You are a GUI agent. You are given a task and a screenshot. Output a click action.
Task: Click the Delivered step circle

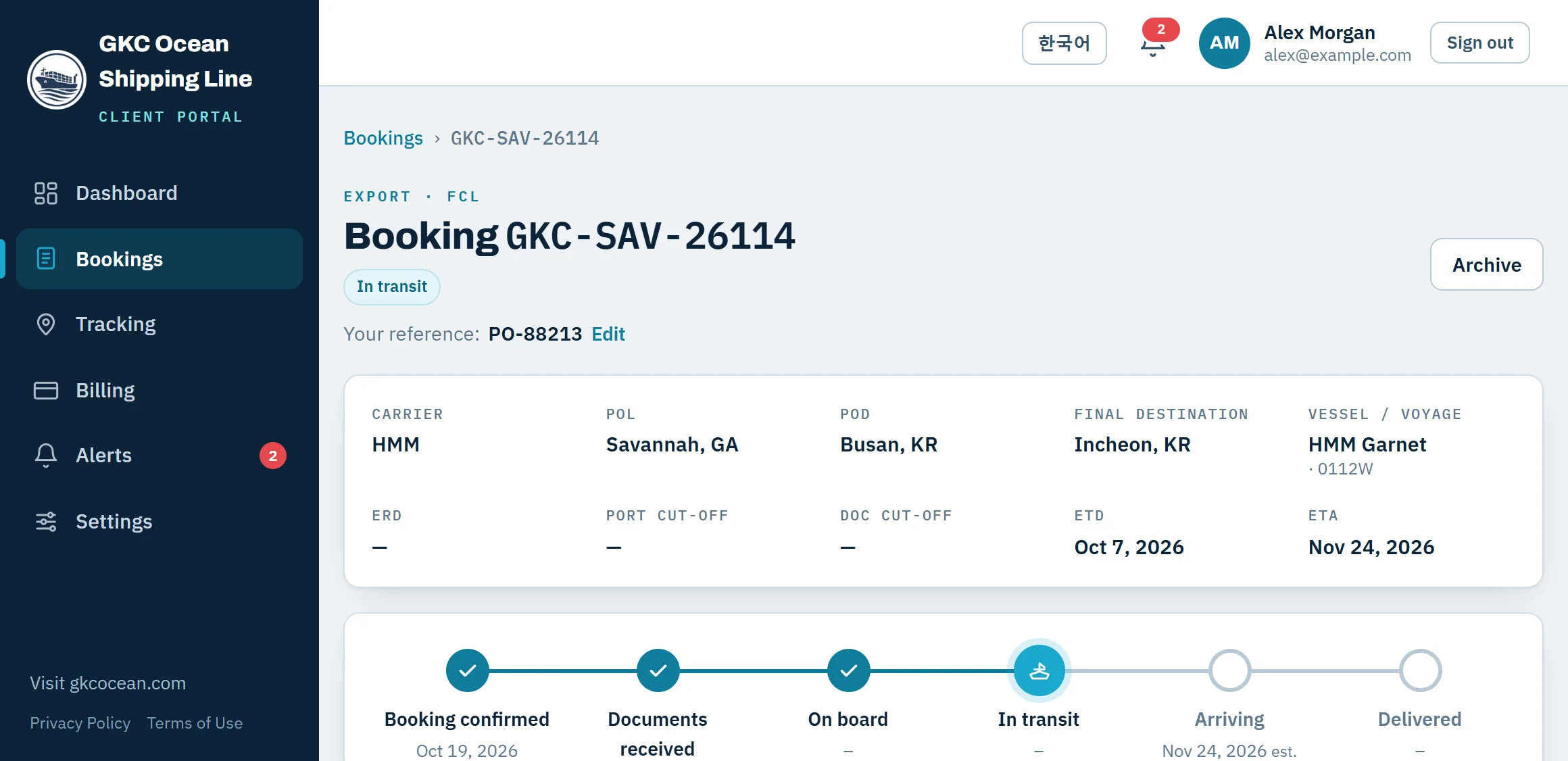click(1420, 670)
